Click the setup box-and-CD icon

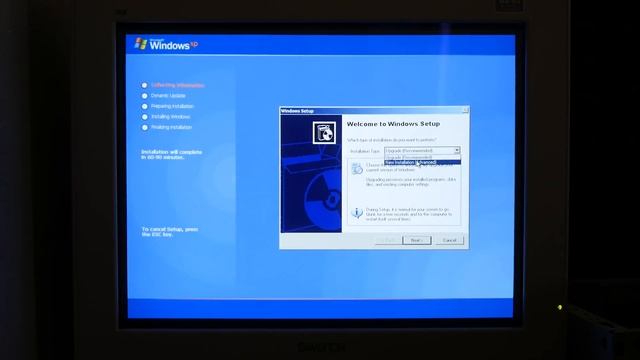[x=324, y=133]
